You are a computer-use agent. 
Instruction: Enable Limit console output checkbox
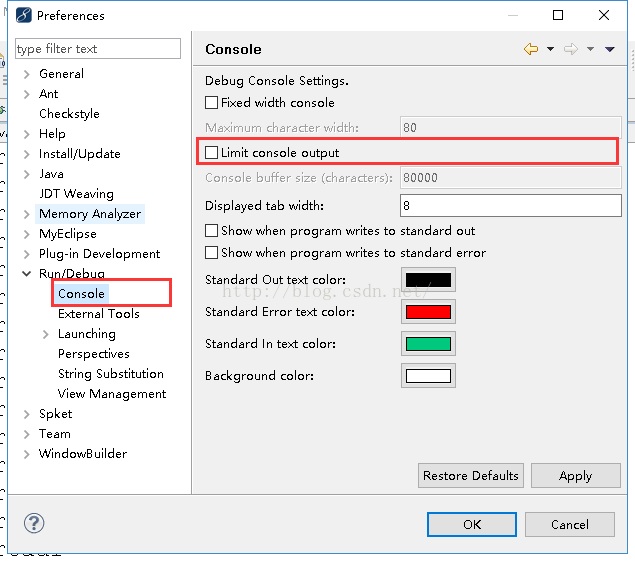tap(211, 153)
